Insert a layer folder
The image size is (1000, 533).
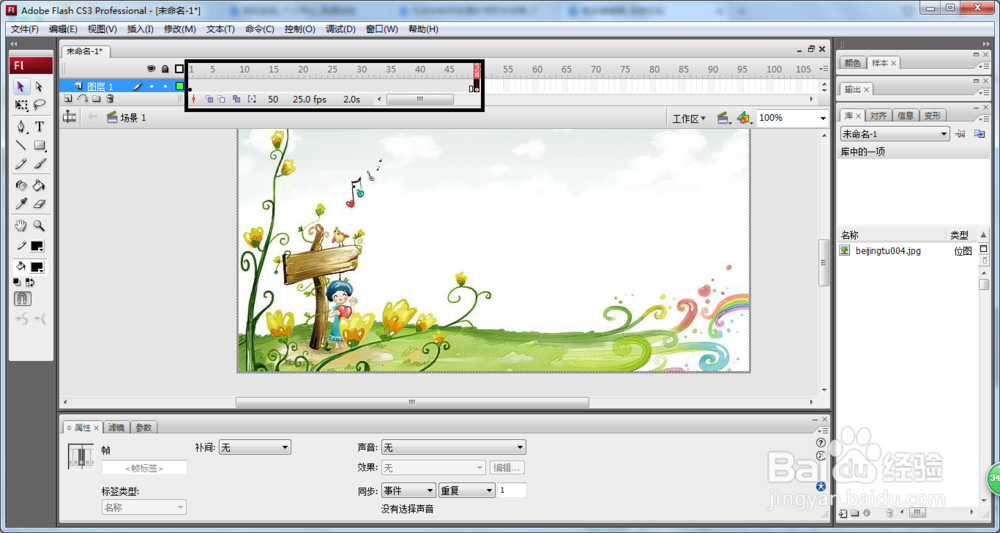click(x=96, y=99)
